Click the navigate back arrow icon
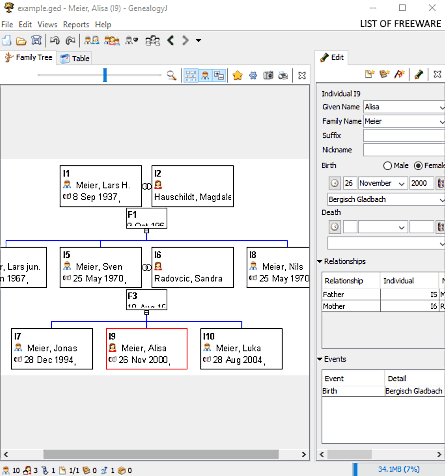Viewport: 445px width, 476px height. pyautogui.click(x=171, y=41)
